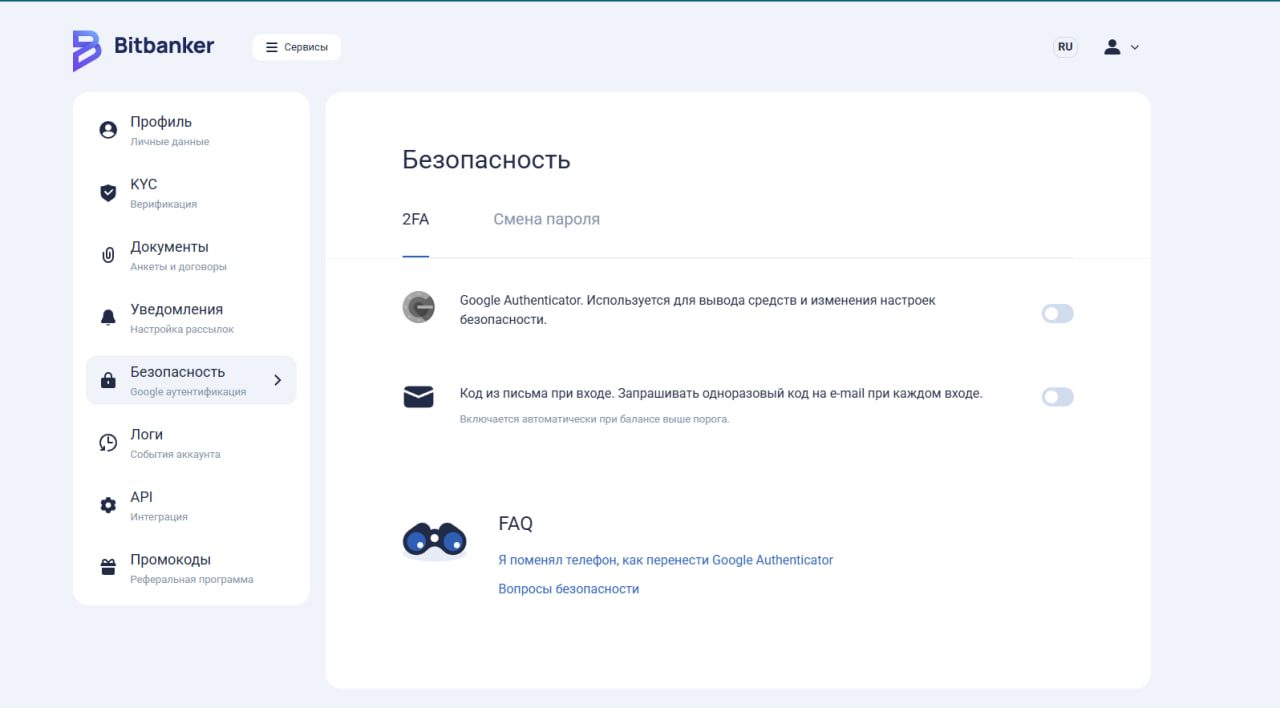Screen dimensions: 1280x708
Task: Select the 2FA tab
Action: pos(416,219)
